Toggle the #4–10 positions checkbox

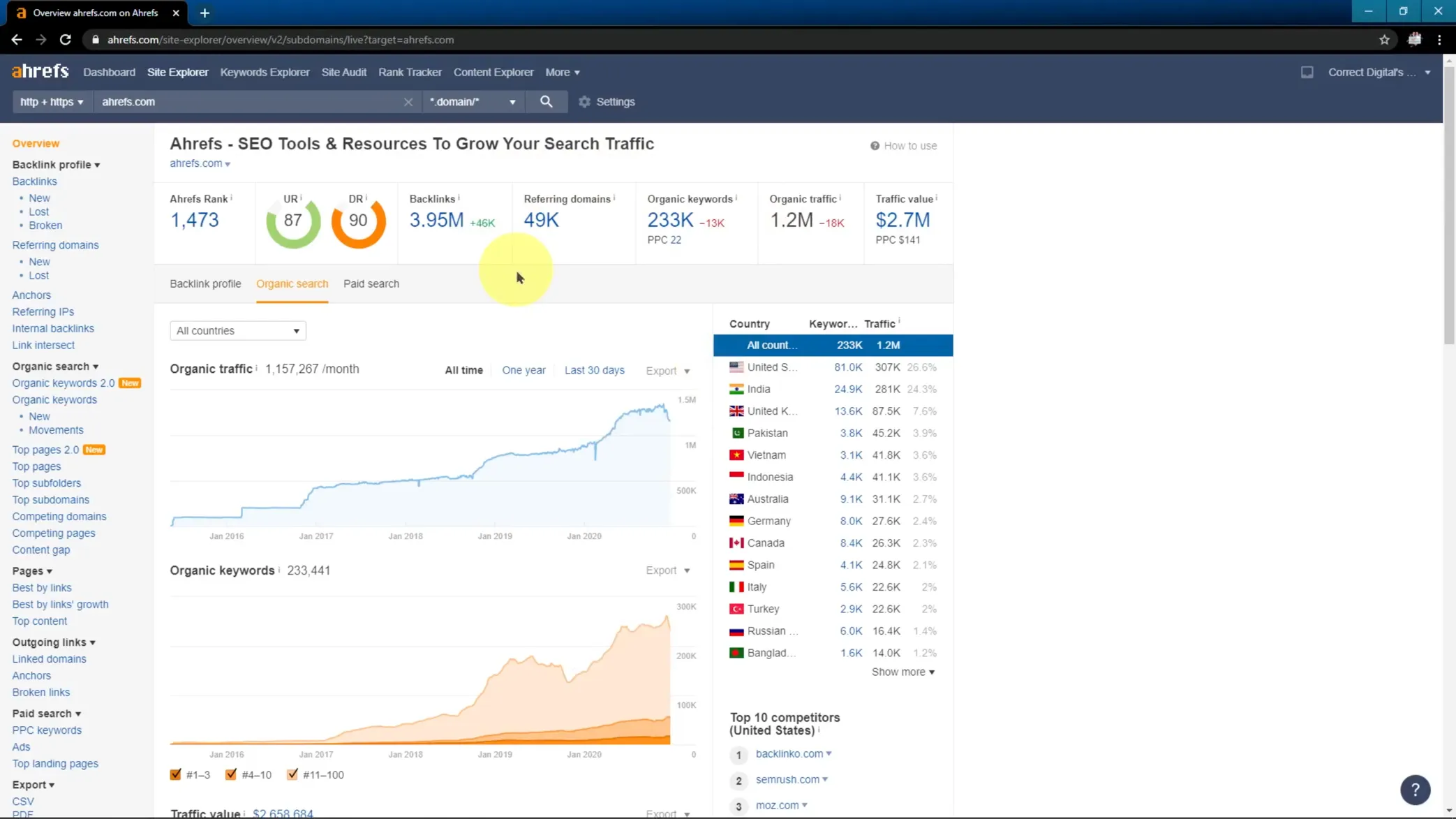(231, 774)
